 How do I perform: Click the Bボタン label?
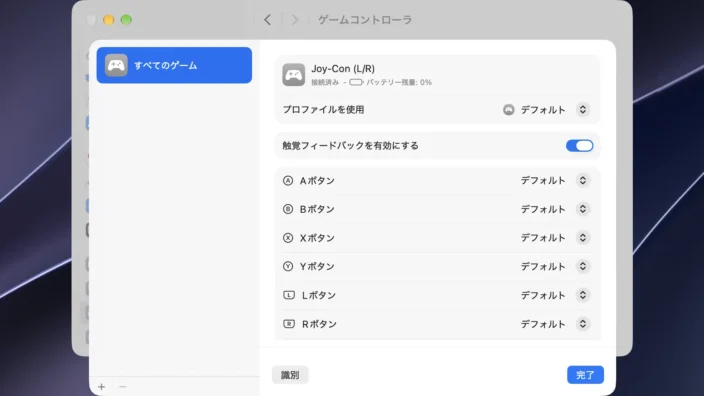pos(317,209)
